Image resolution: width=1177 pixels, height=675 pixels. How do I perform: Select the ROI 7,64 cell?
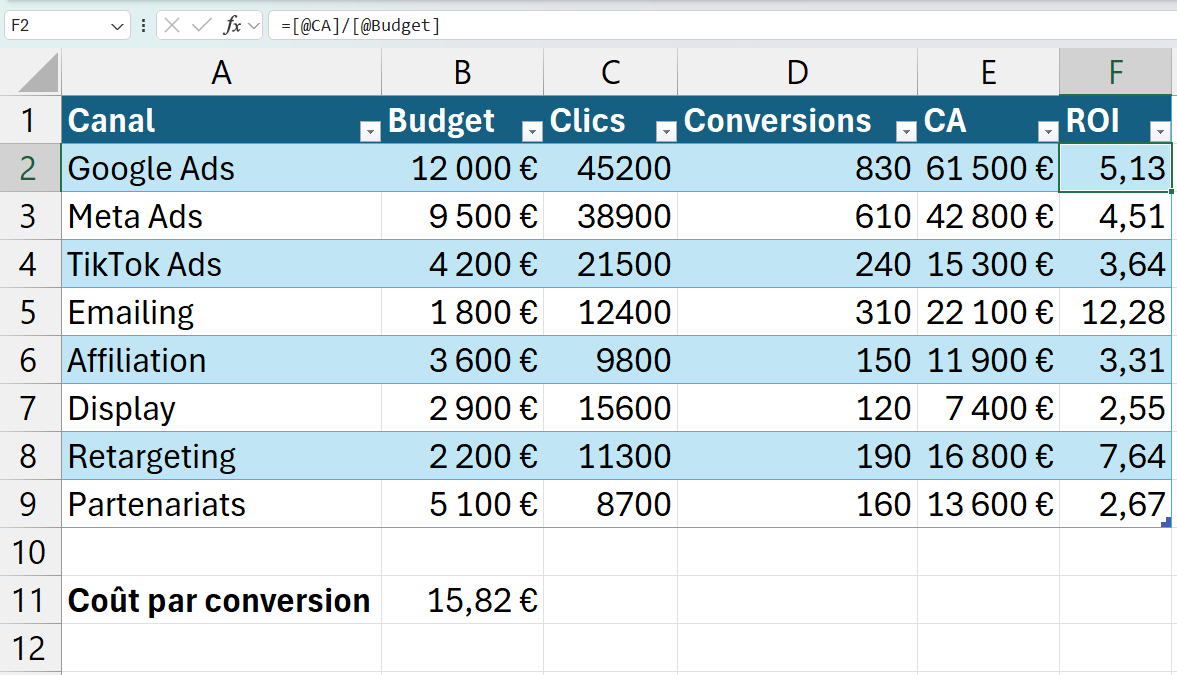1115,457
